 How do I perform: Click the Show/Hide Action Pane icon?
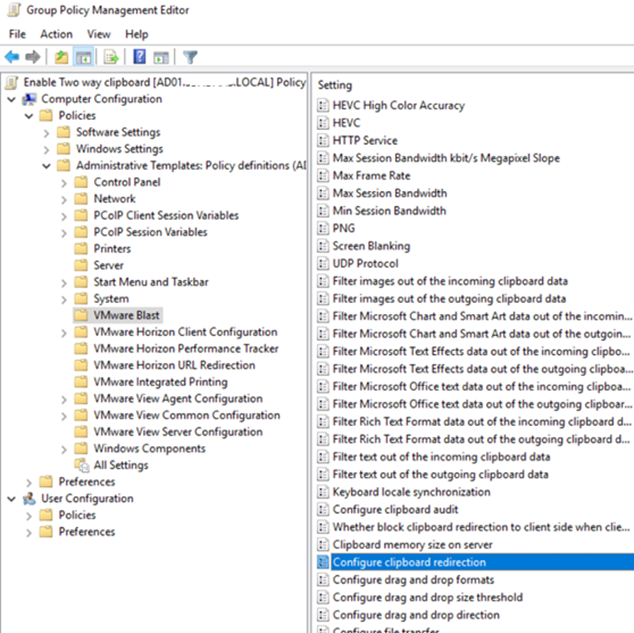(161, 57)
